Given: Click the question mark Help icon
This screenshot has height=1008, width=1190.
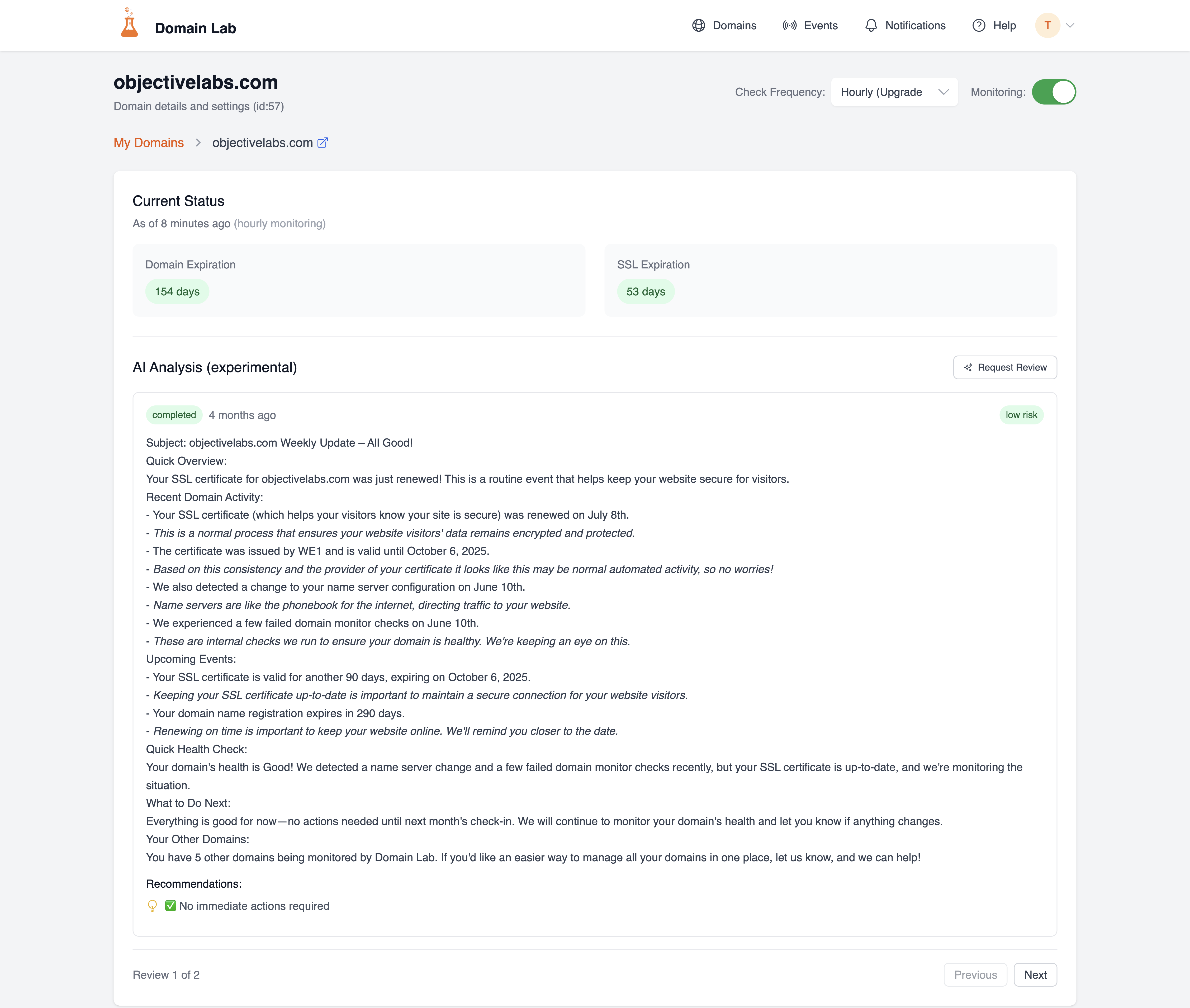Looking at the screenshot, I should pos(979,26).
